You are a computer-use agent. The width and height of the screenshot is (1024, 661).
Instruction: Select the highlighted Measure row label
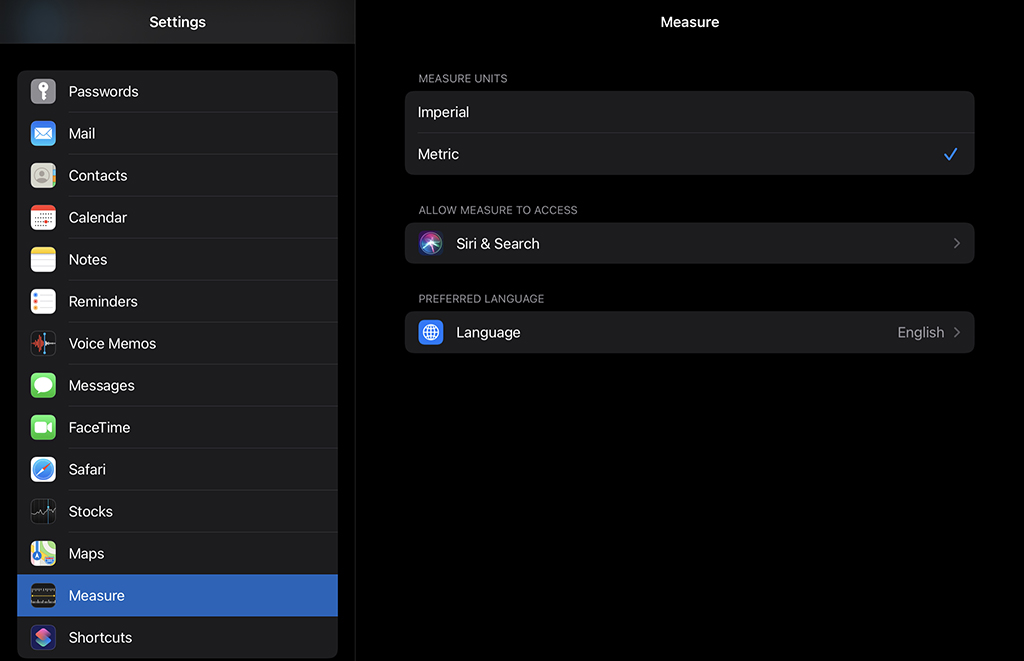point(97,595)
